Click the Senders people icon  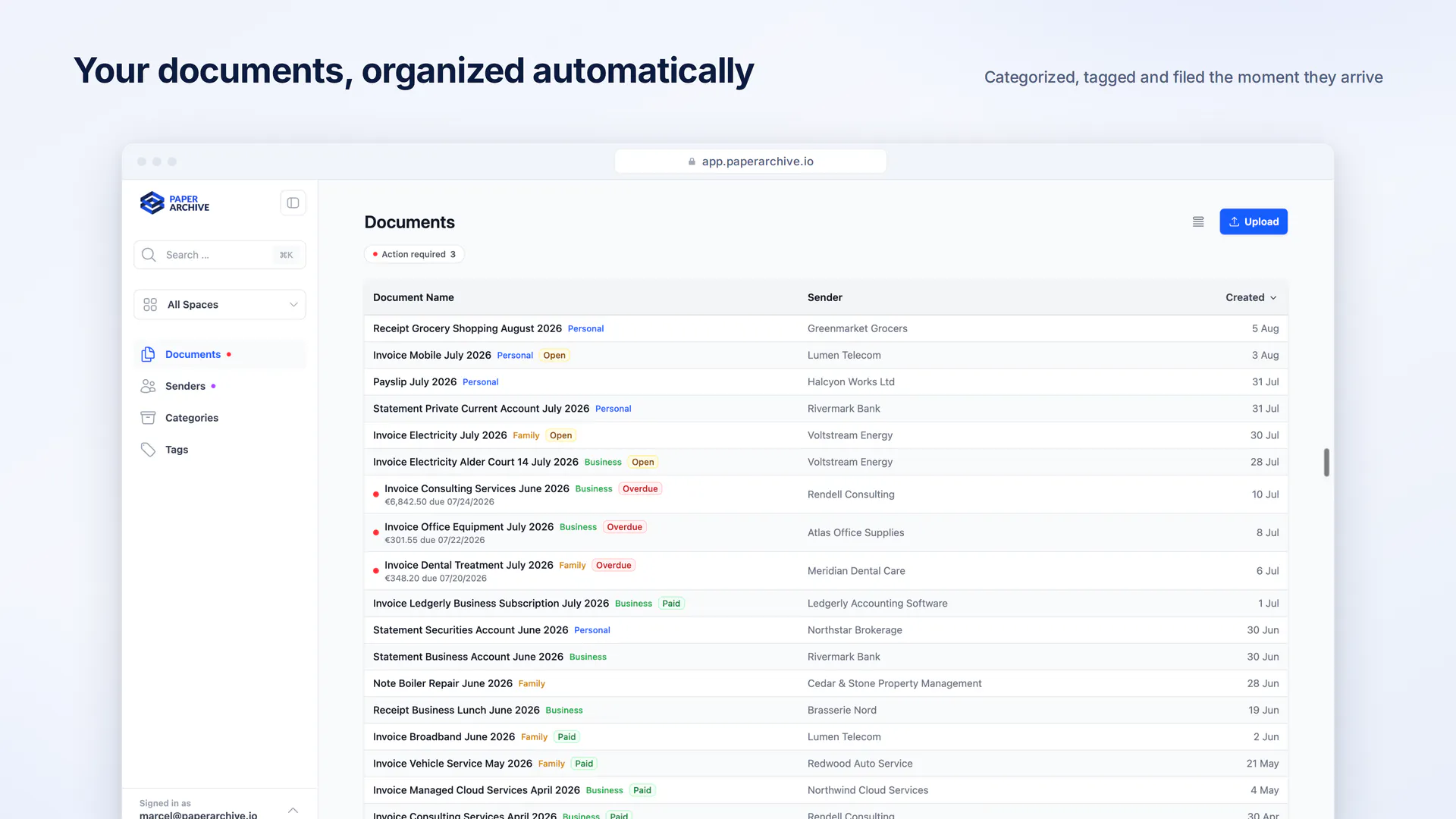[148, 386]
